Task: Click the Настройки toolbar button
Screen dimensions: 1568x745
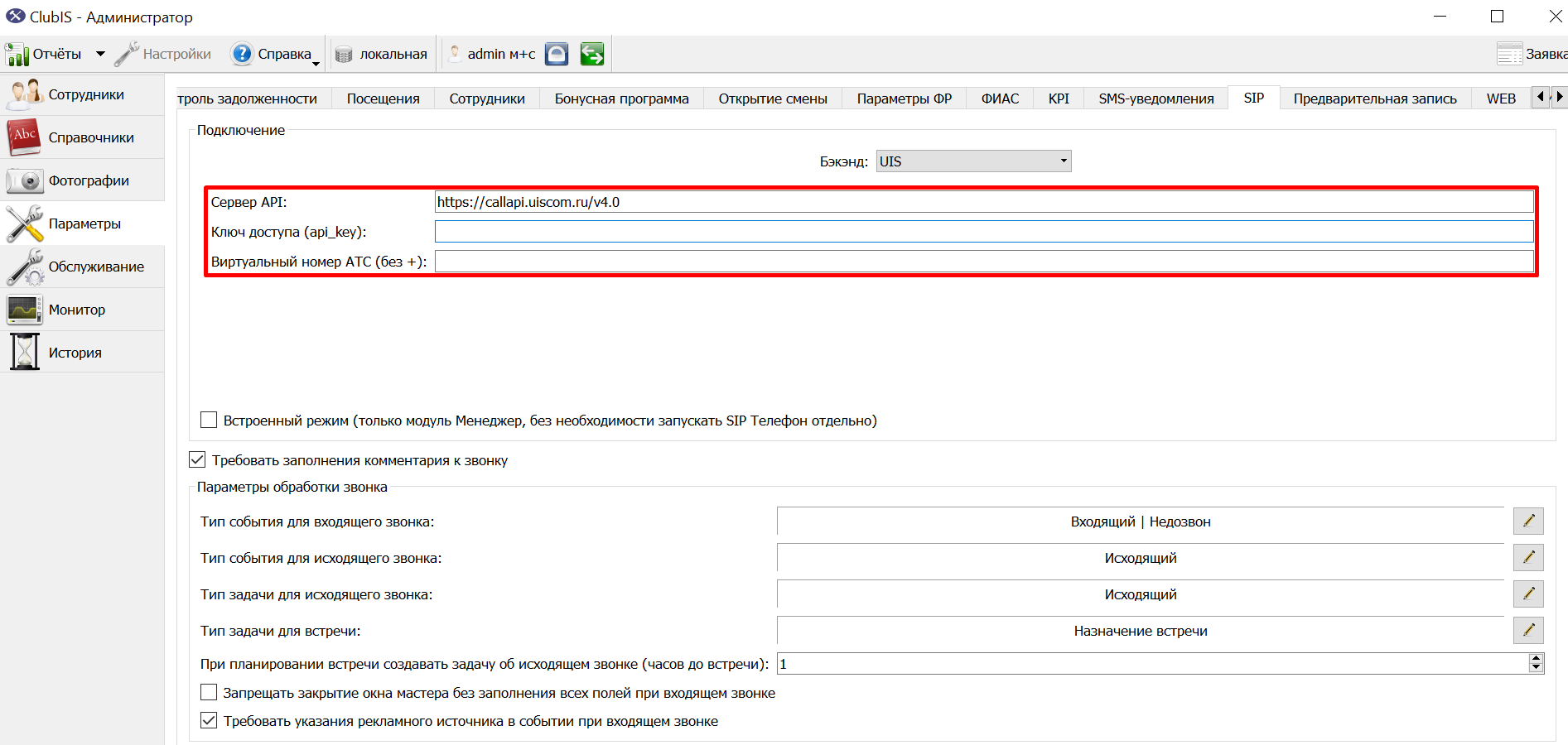Action: tap(163, 54)
